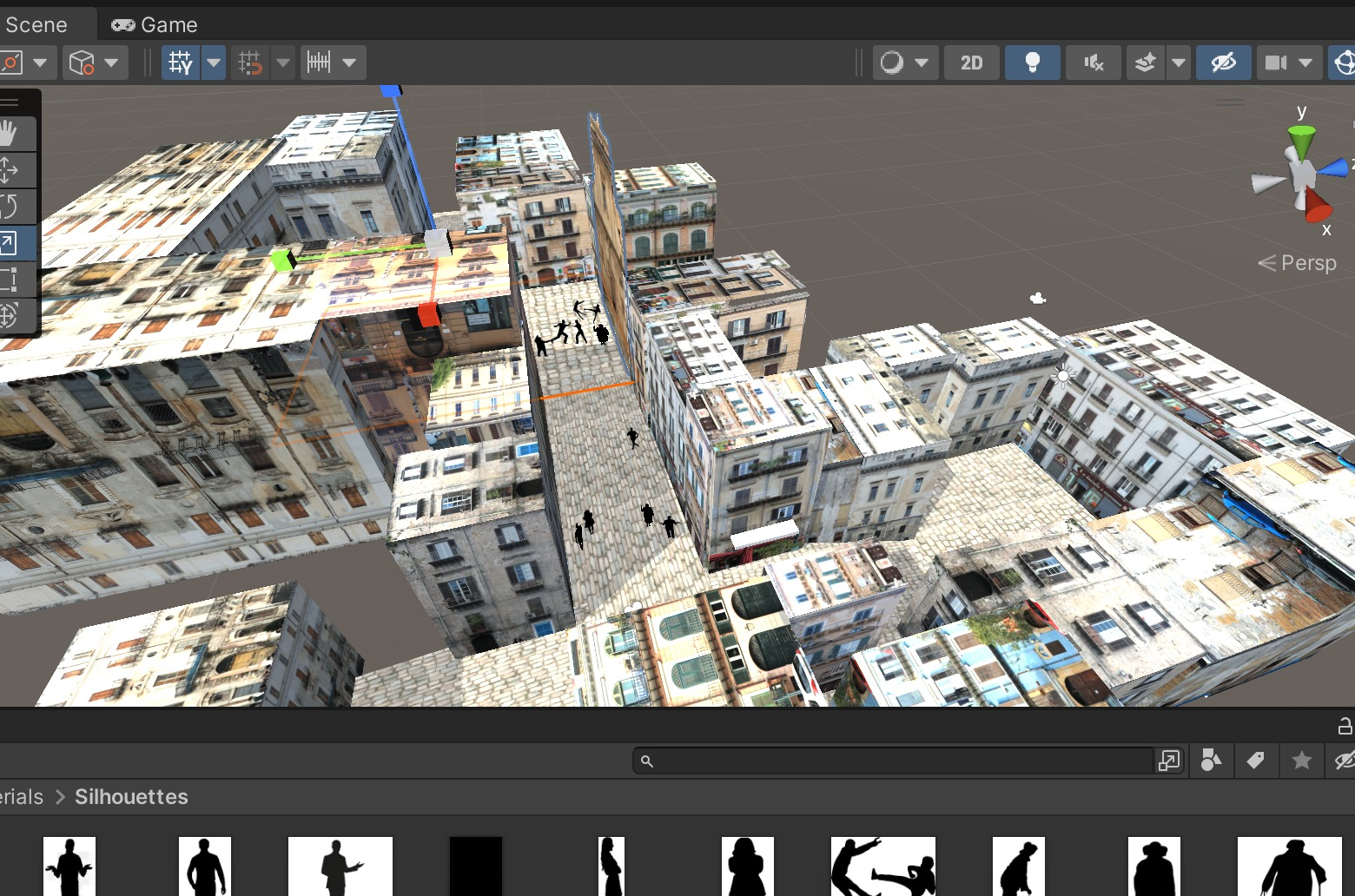
Task: Switch to the Scene tab
Action: [36, 25]
